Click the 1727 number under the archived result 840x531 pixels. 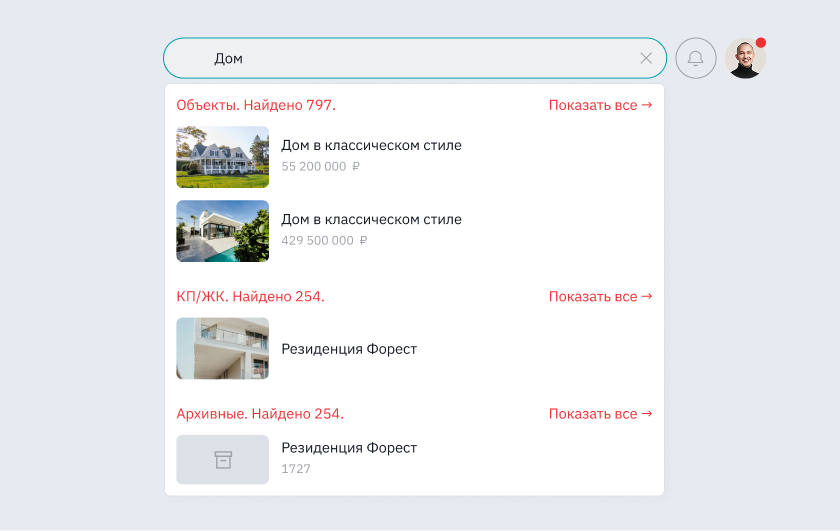[296, 468]
